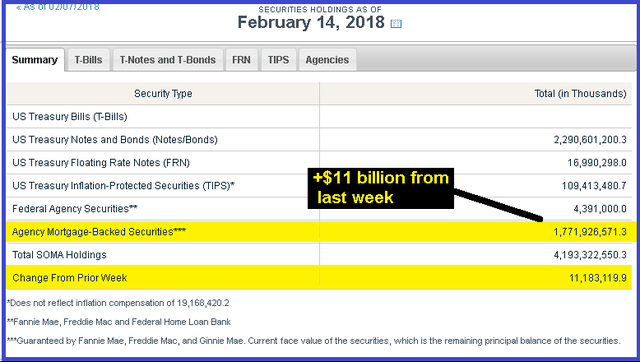Select the TIPS row label

pos(123,186)
